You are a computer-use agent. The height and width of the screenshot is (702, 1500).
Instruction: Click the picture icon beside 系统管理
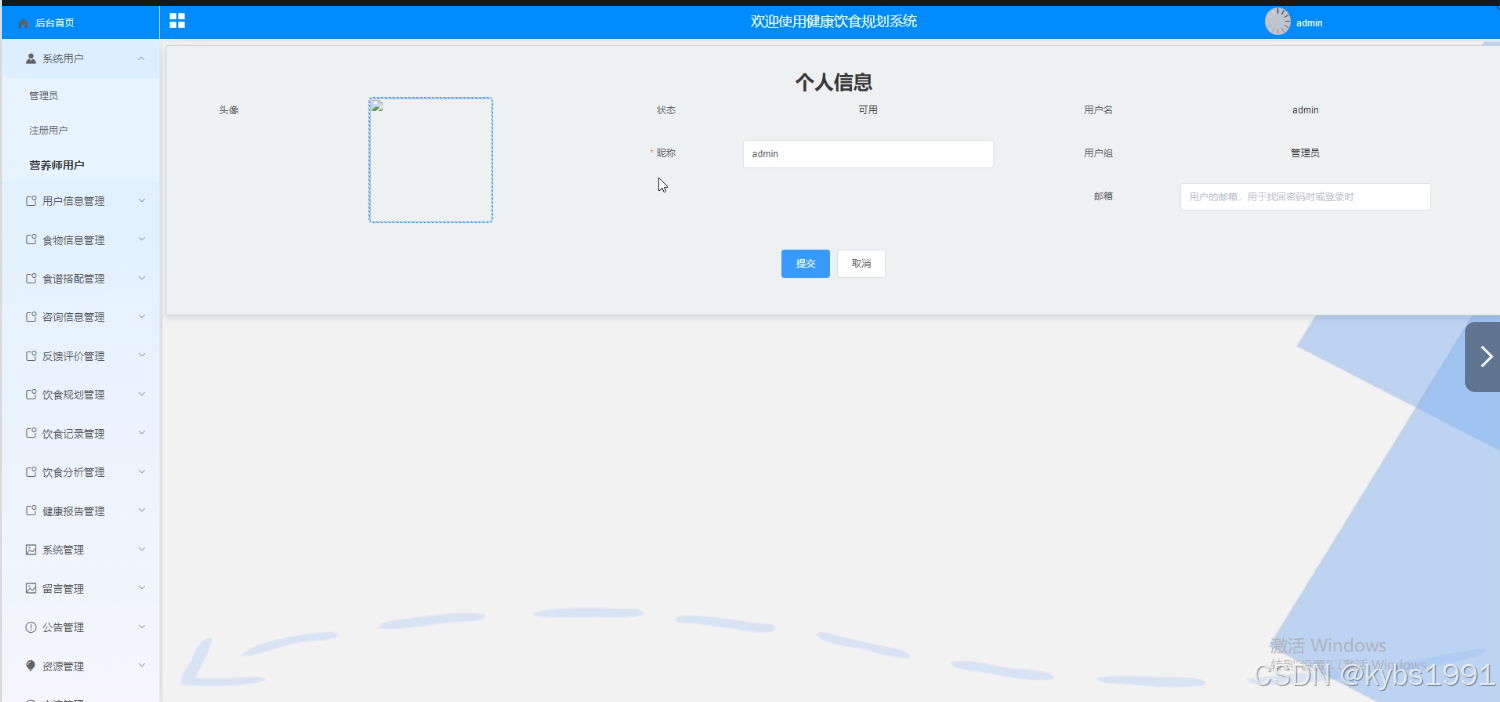point(31,550)
